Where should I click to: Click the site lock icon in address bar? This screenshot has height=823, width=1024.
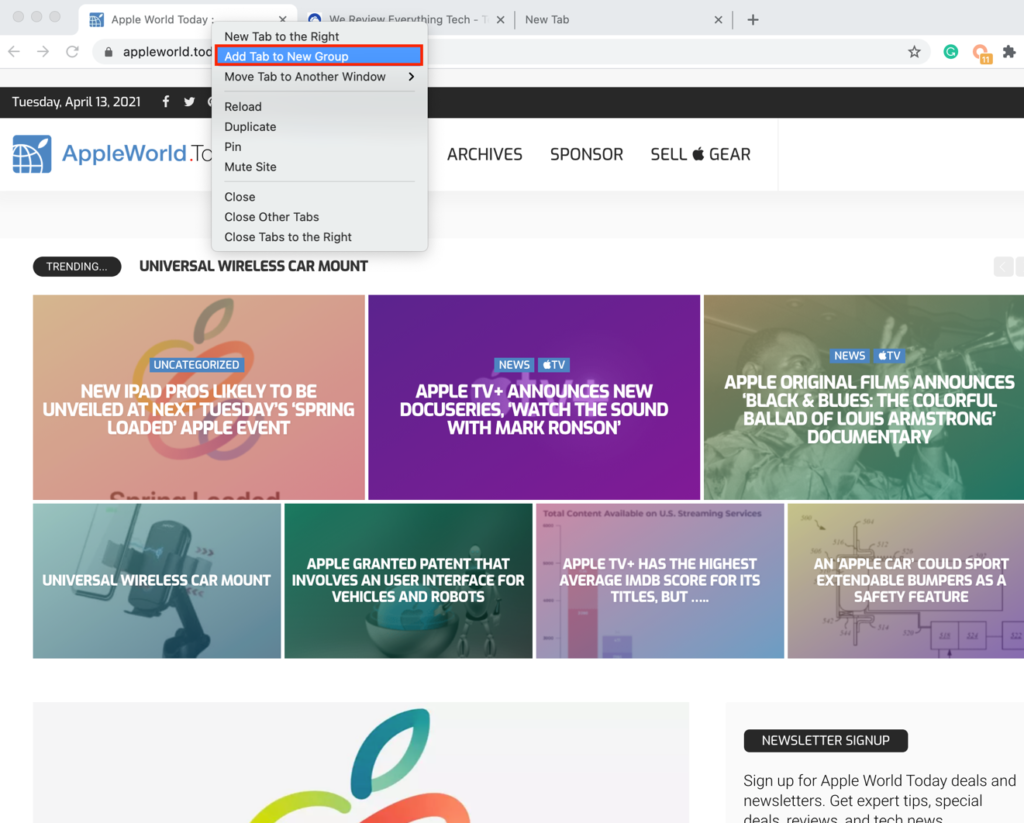109,52
